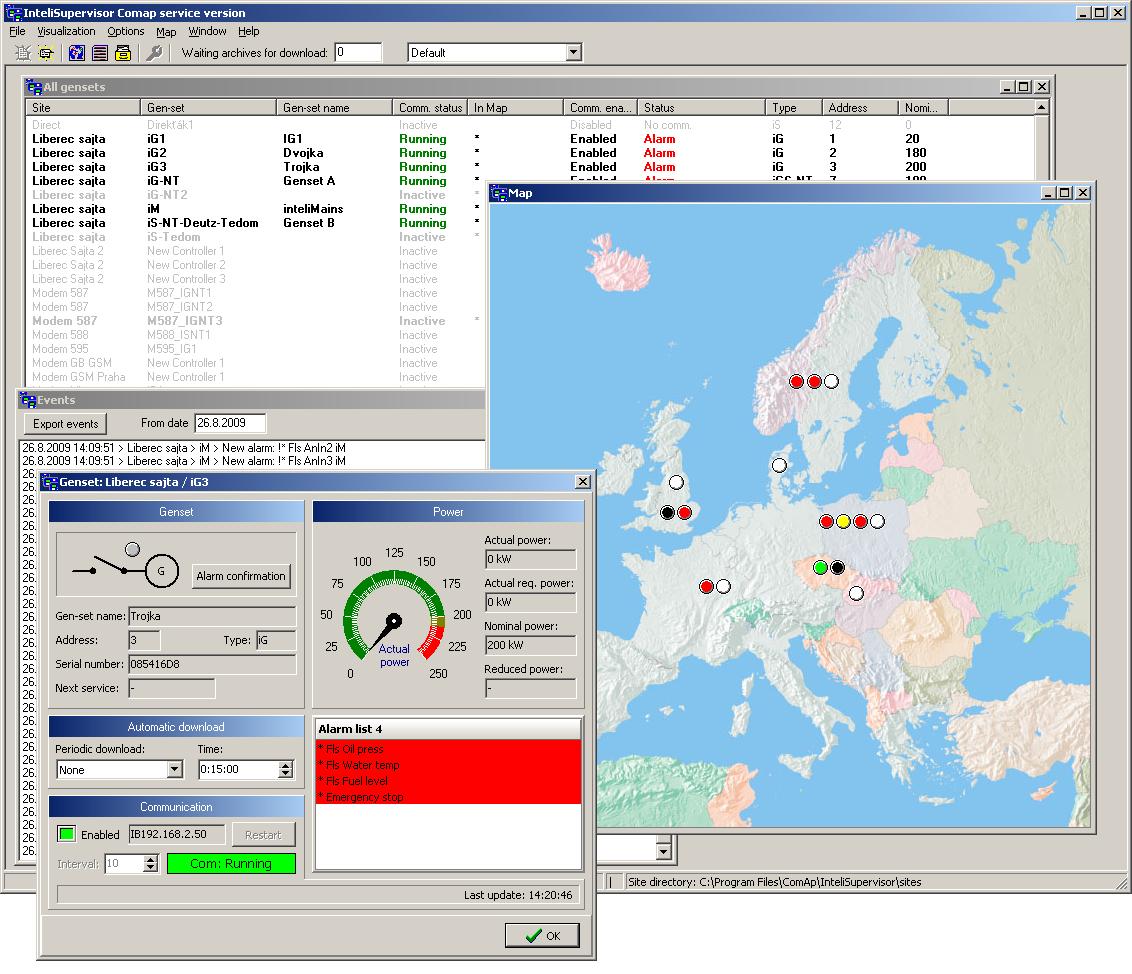Viewport: 1132px width, 974px height.
Task: Click the IB192.168.2.50 address field
Action: coord(177,834)
